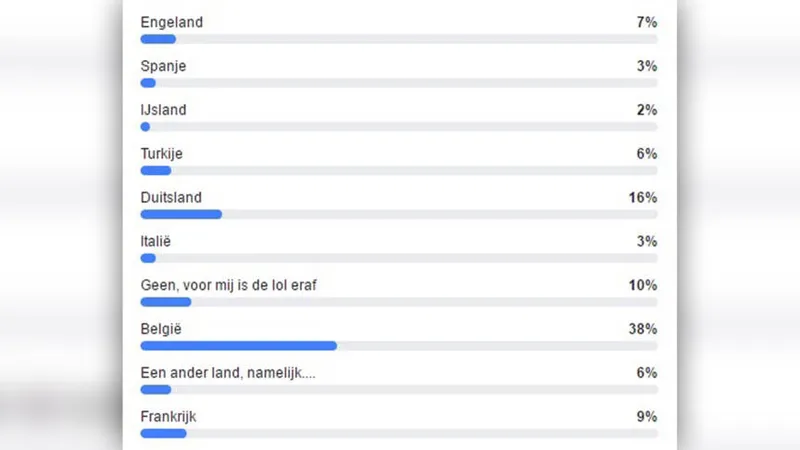The height and width of the screenshot is (450, 800).
Task: Choose the IJsland poll option
Action: [x=163, y=110]
